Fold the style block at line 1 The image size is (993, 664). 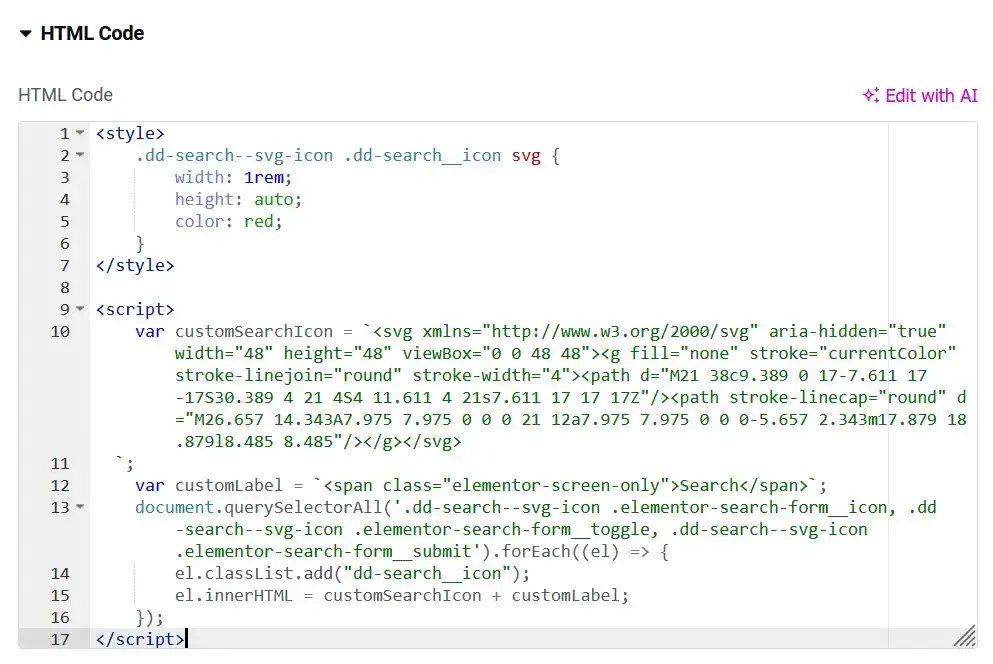click(80, 133)
